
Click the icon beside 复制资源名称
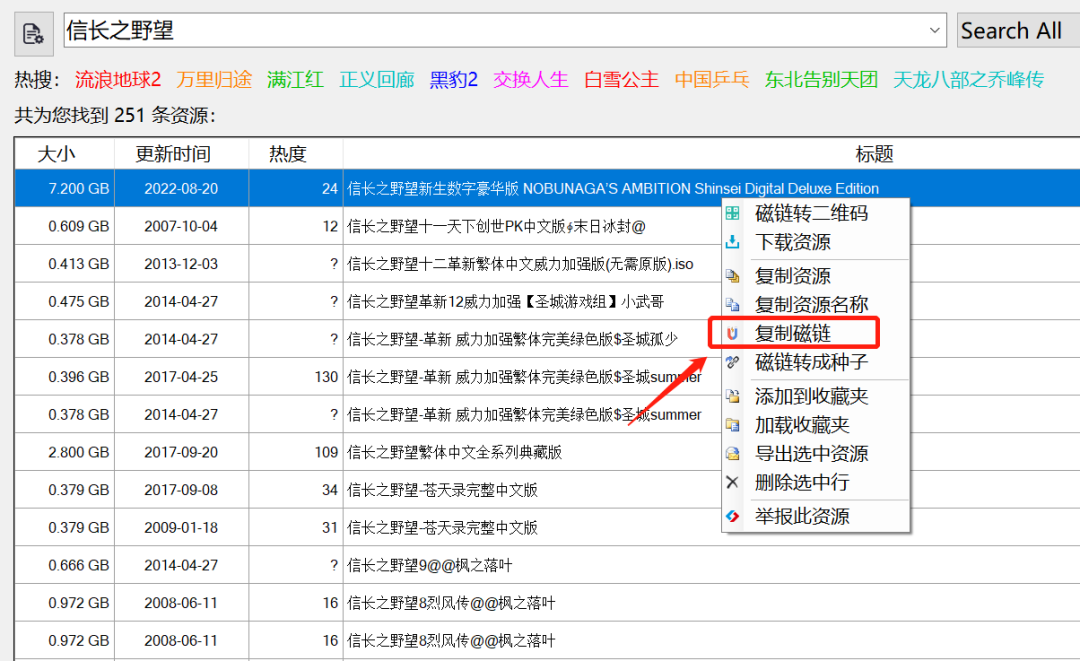coord(732,304)
